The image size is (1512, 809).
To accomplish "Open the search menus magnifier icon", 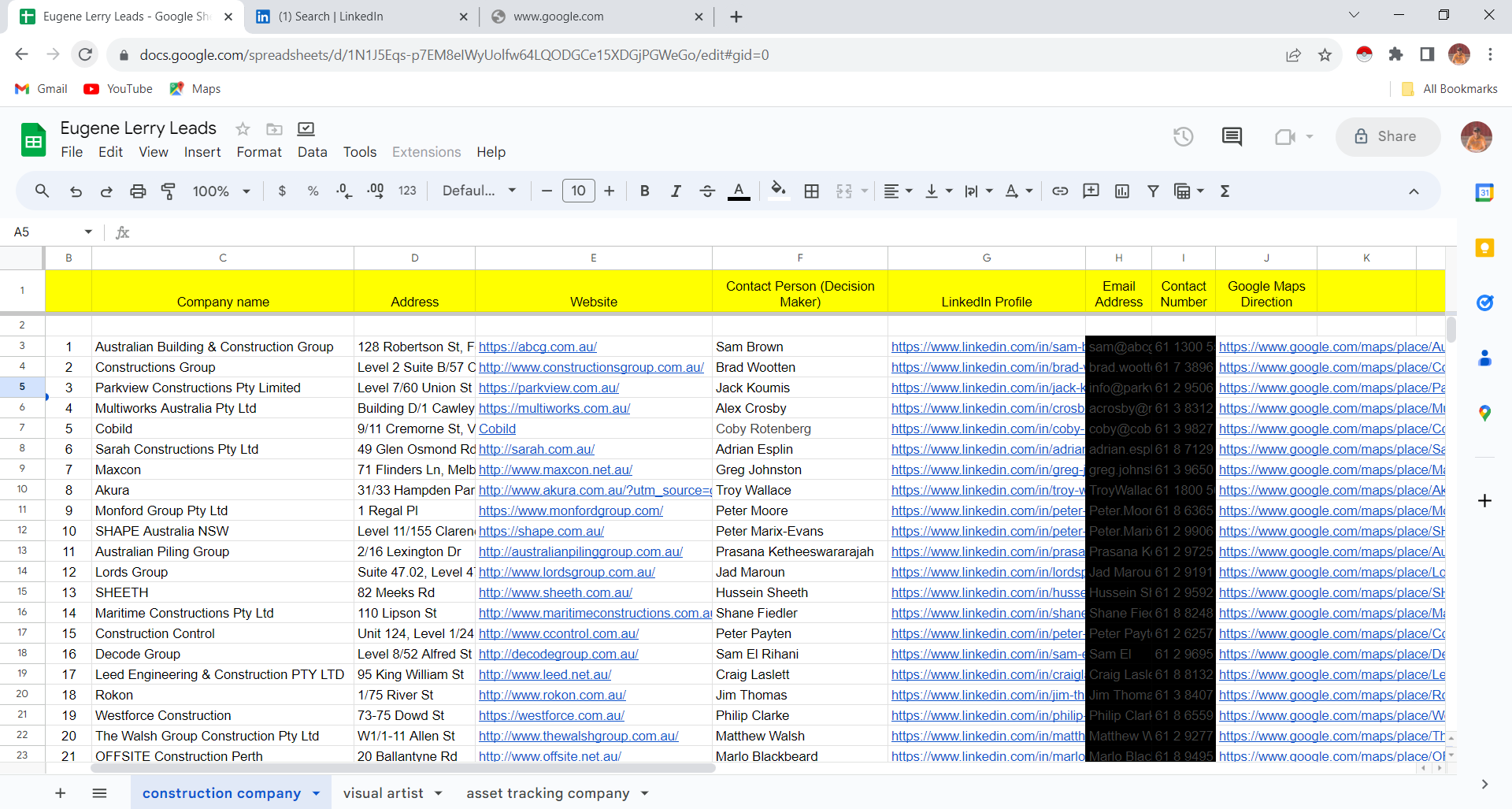I will click(42, 191).
